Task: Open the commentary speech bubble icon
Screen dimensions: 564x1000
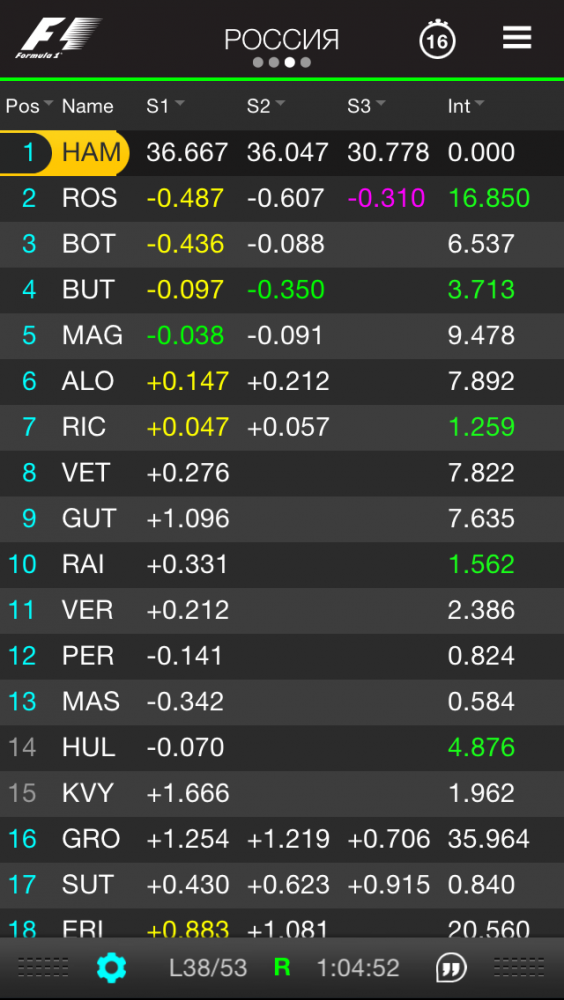Action: (451, 968)
